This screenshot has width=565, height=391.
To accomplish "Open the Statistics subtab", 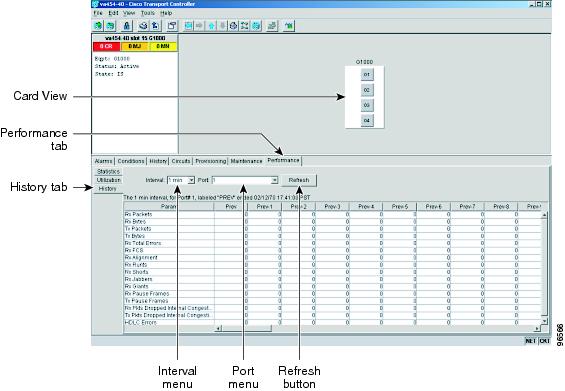I will click(x=108, y=172).
